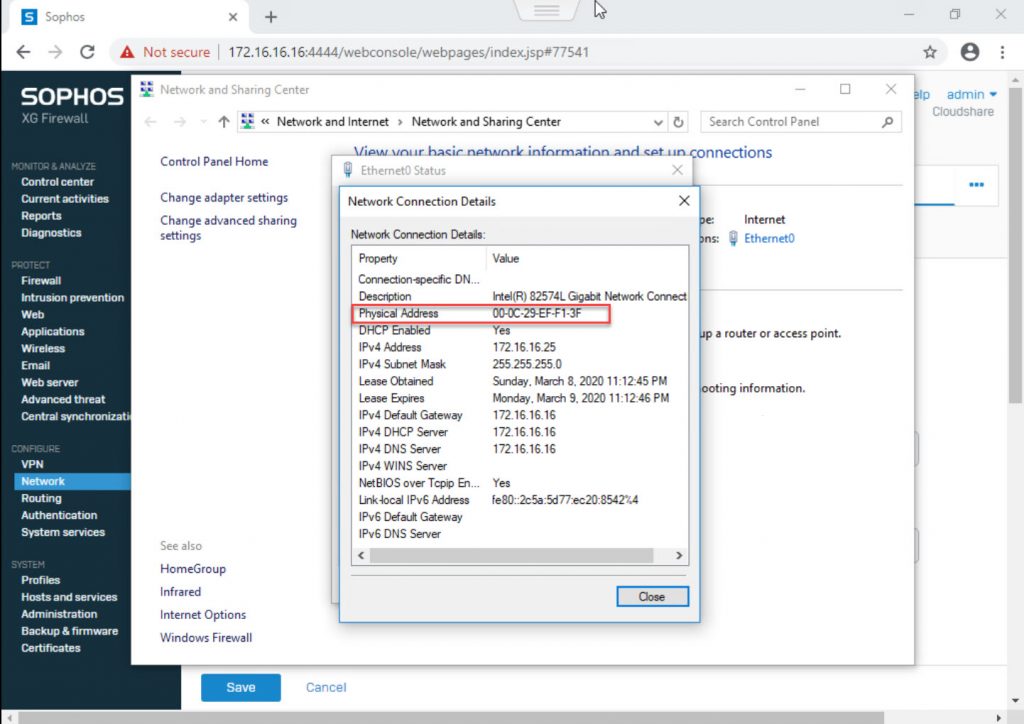Select the IPv4 Default Gateway row
Image resolution: width=1024 pixels, height=724 pixels.
pos(520,415)
